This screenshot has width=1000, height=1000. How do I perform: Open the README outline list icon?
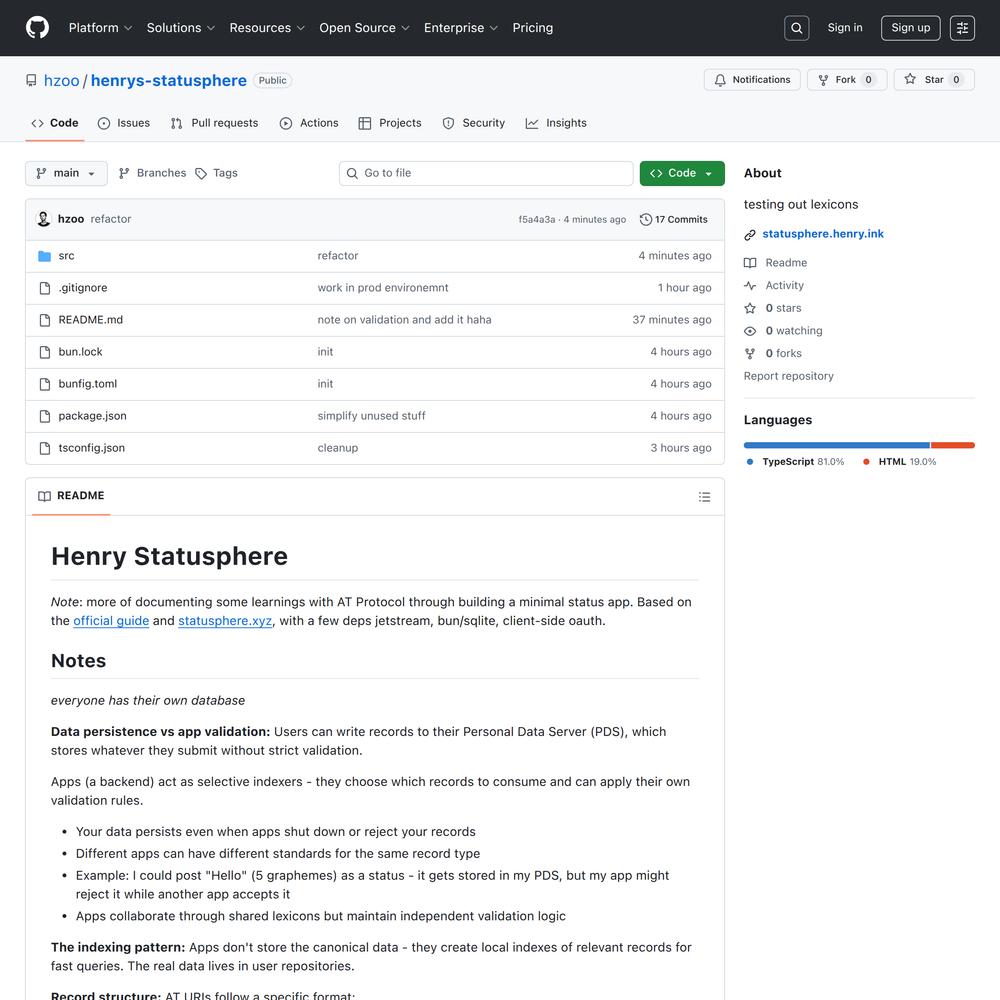[704, 497]
